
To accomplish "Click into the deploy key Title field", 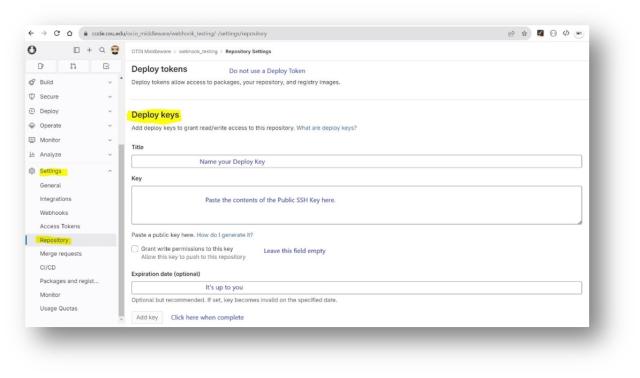I will tap(356, 161).
